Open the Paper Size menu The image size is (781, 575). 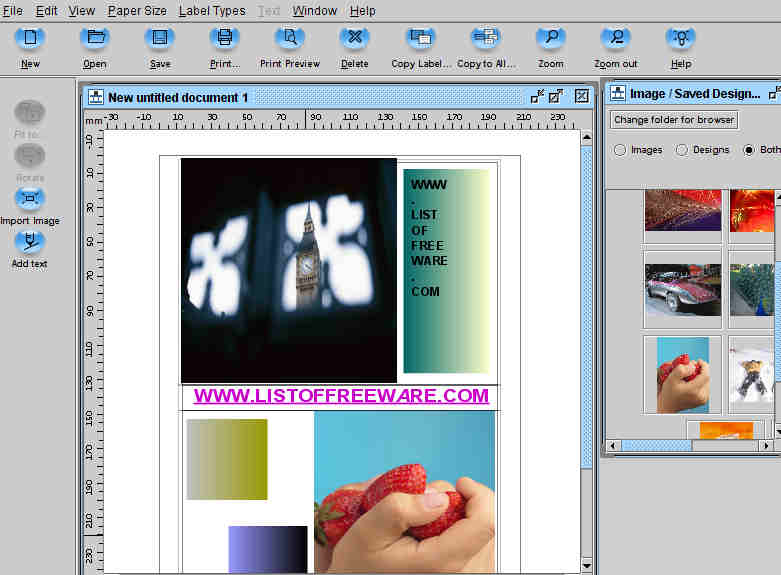(x=137, y=10)
